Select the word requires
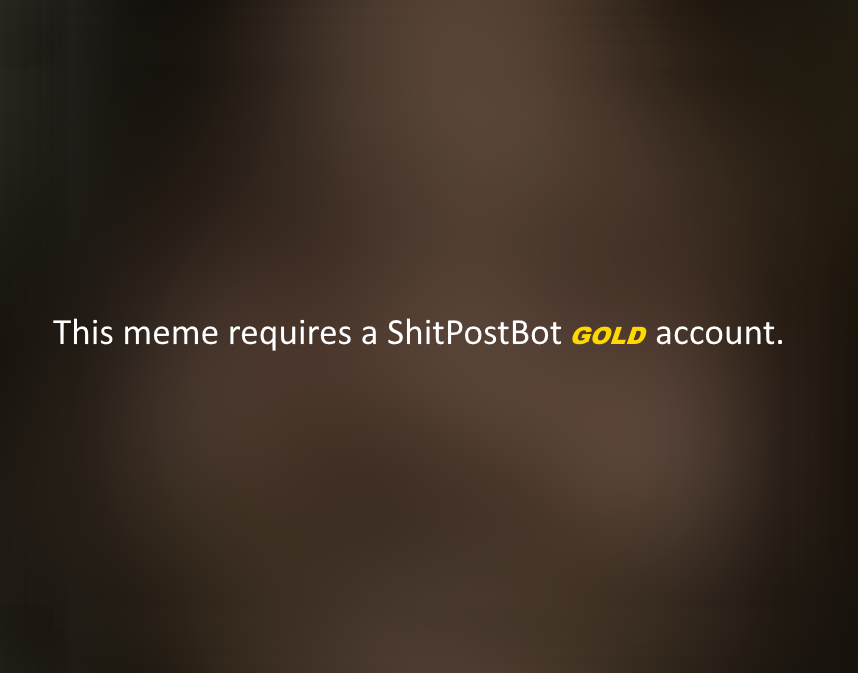Screen dimensions: 858x673 tap(290, 334)
